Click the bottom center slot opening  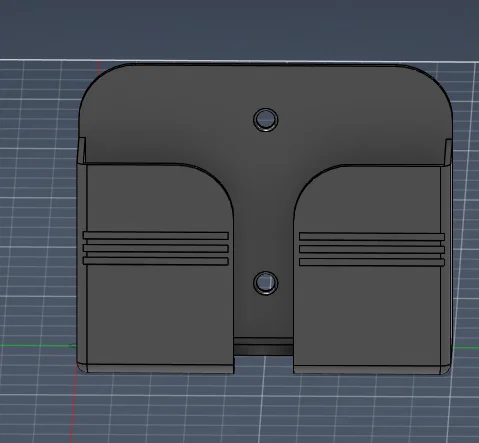[263, 347]
